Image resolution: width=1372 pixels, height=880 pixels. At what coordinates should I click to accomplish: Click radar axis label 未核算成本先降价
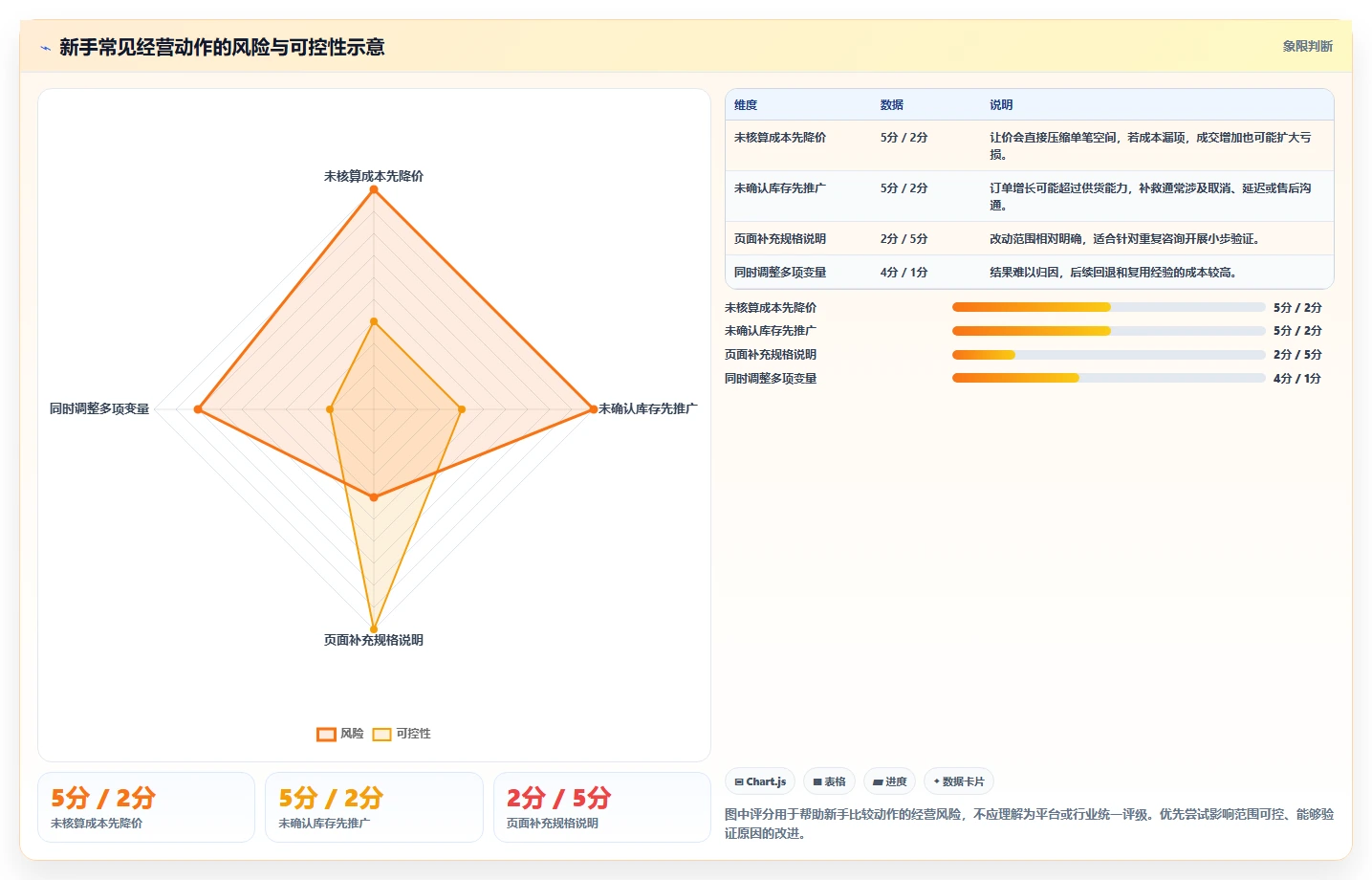point(374,176)
